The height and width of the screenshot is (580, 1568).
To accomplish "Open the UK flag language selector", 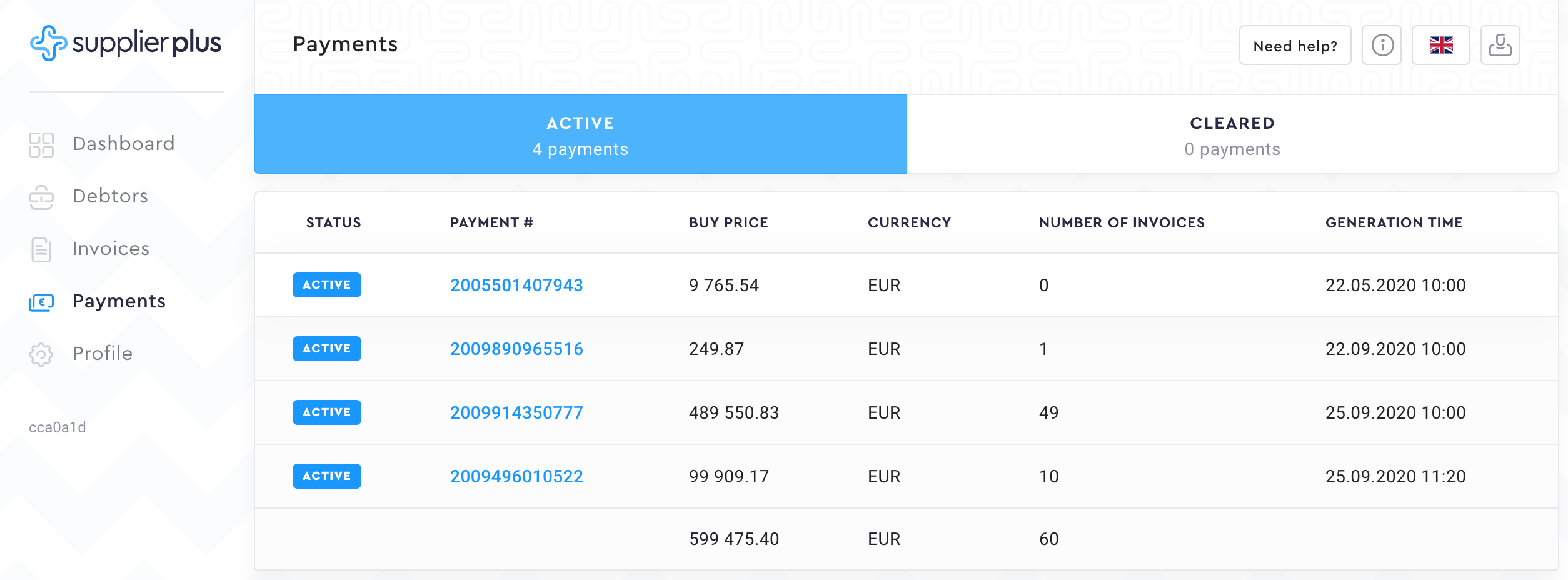I will (x=1441, y=45).
